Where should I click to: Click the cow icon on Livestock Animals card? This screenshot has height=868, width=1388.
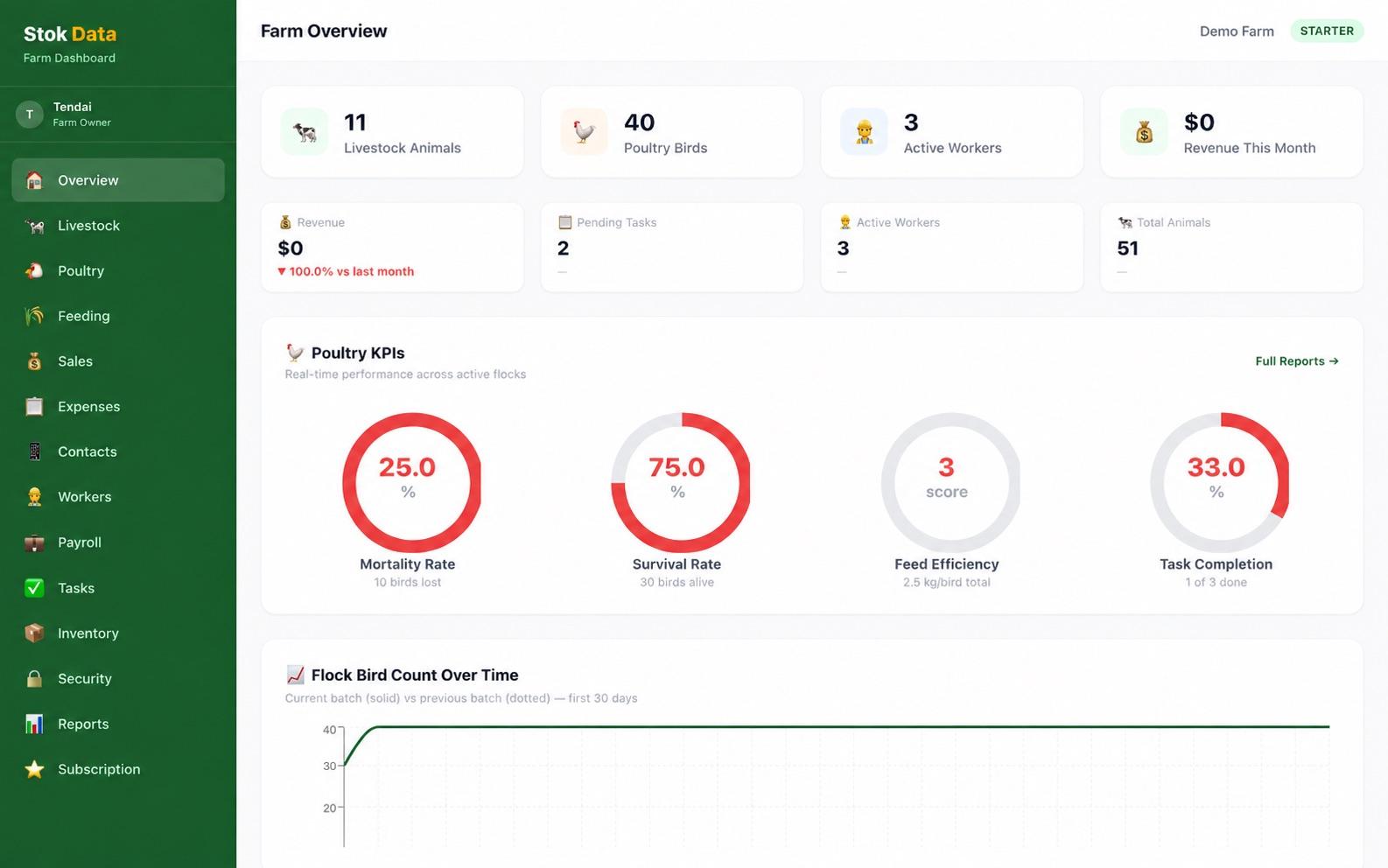(305, 132)
